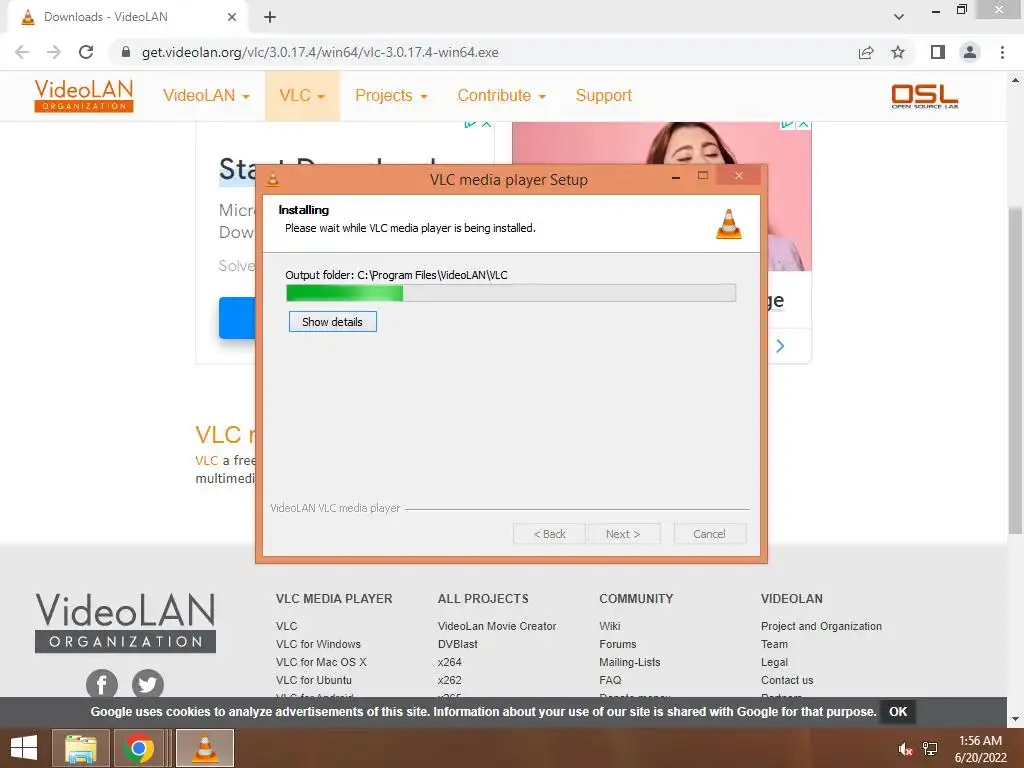Open Project and Organization link
1024x768 pixels.
tap(821, 626)
